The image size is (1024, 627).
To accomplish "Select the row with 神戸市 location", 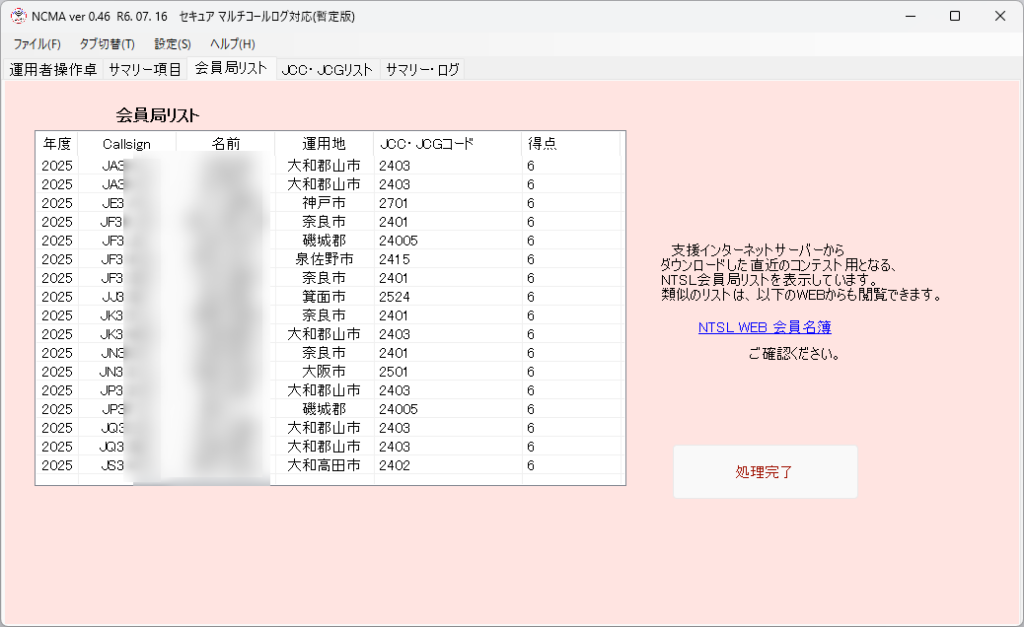I will tap(324, 203).
